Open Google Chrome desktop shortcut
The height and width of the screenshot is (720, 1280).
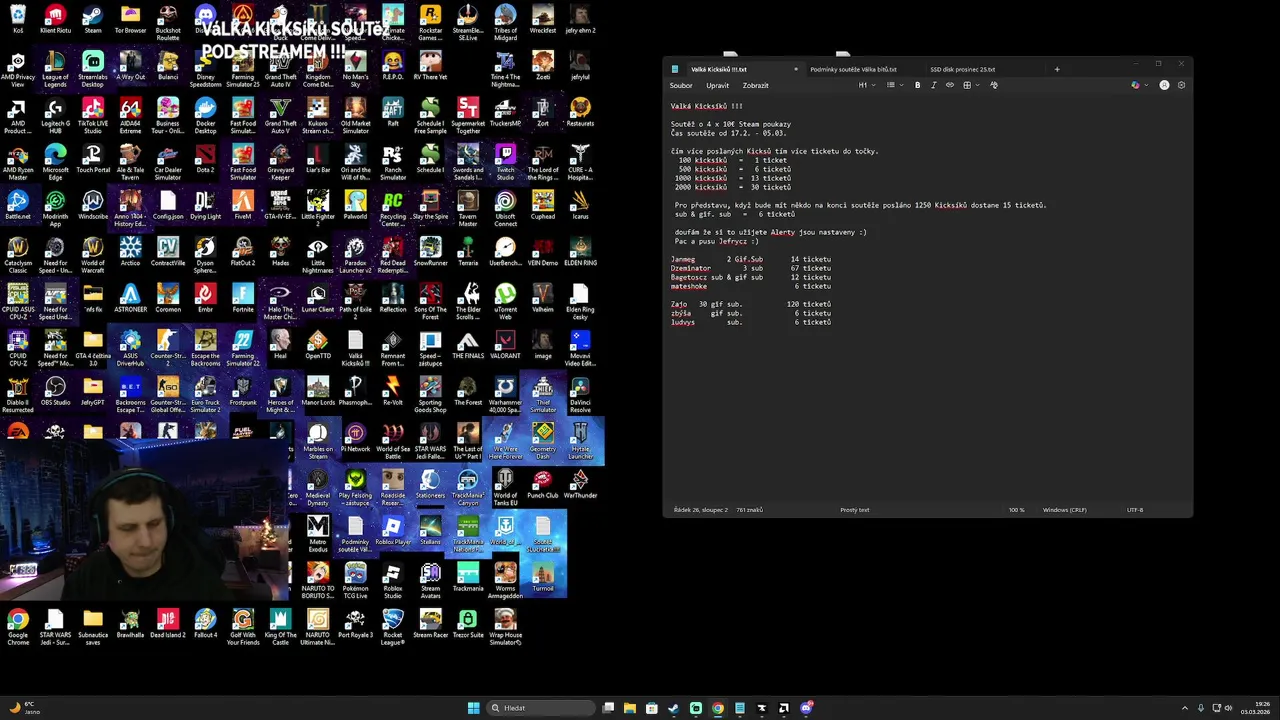tap(18, 625)
